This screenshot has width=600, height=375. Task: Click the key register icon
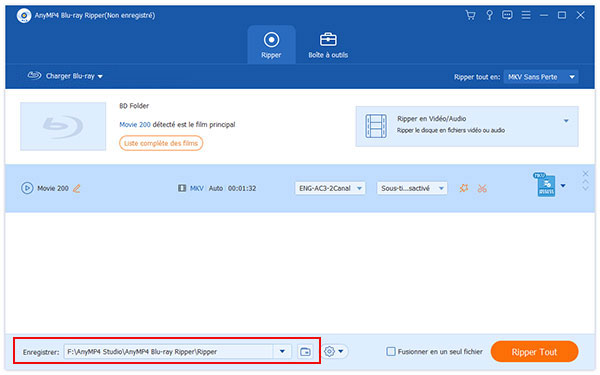click(x=489, y=15)
